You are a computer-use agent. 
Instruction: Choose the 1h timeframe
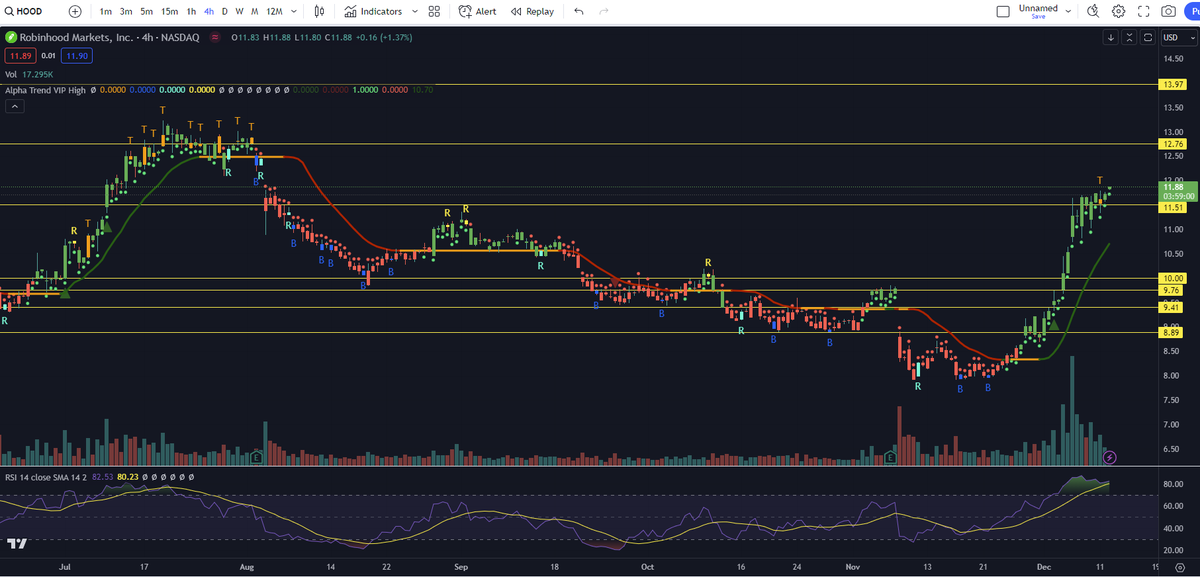pos(191,12)
